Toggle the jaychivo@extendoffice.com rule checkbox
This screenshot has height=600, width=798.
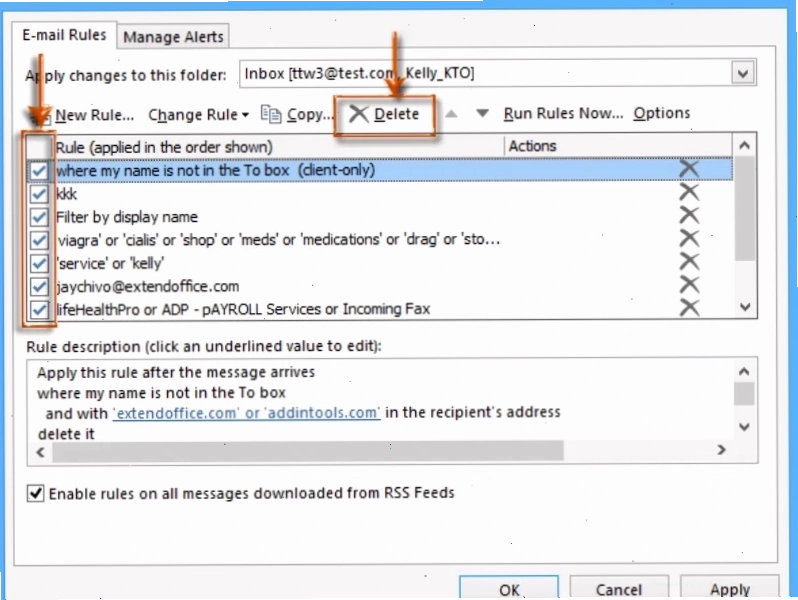[39, 287]
